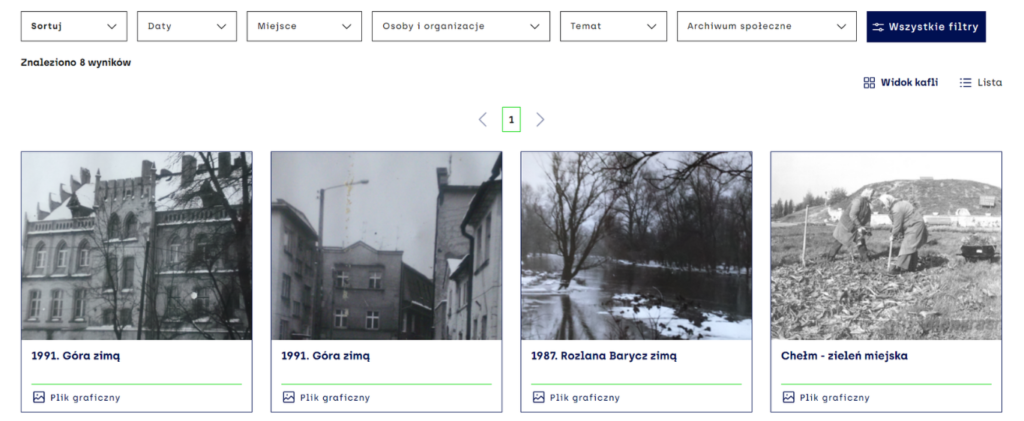
Task: Click 'Znaleziono 8 wyników' results count
Action: coord(76,63)
